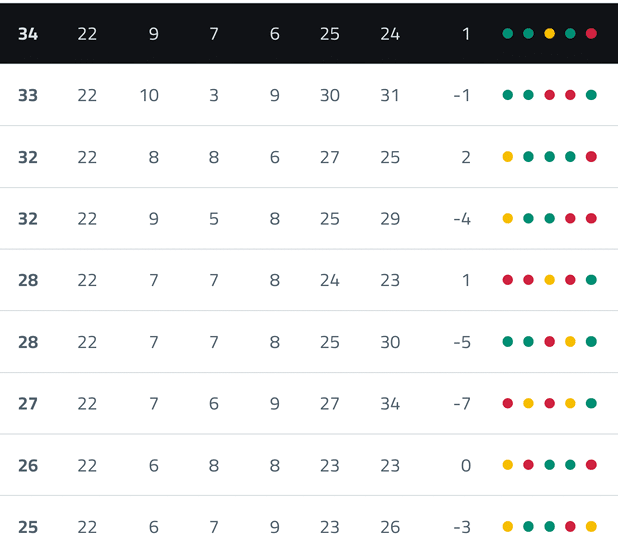Click the 27 points value
This screenshot has height=543, width=618.
click(28, 404)
